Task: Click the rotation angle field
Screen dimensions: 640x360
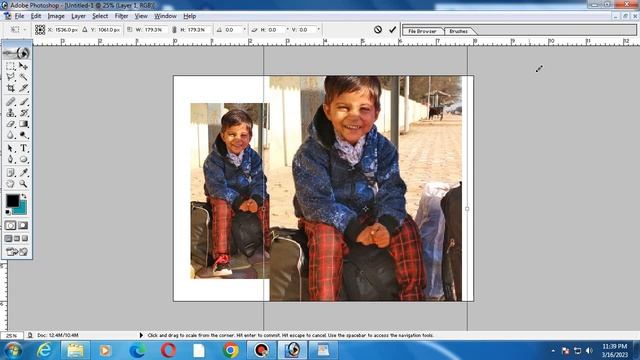Action: [x=233, y=29]
